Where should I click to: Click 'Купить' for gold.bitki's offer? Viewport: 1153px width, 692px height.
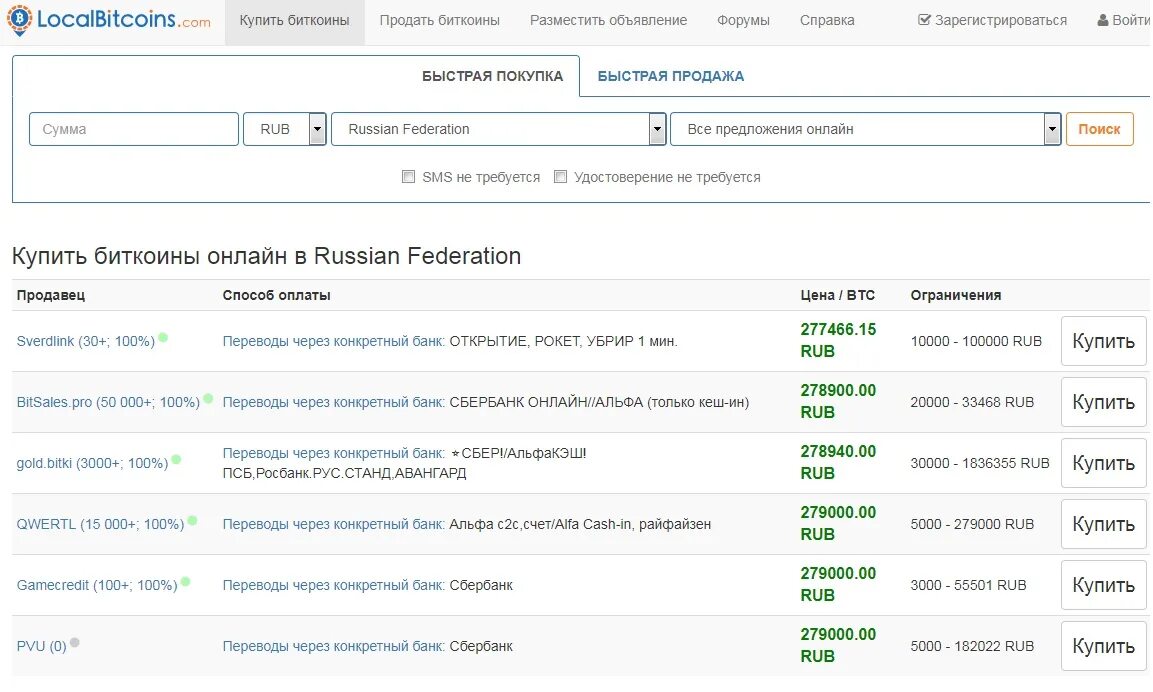[1103, 463]
